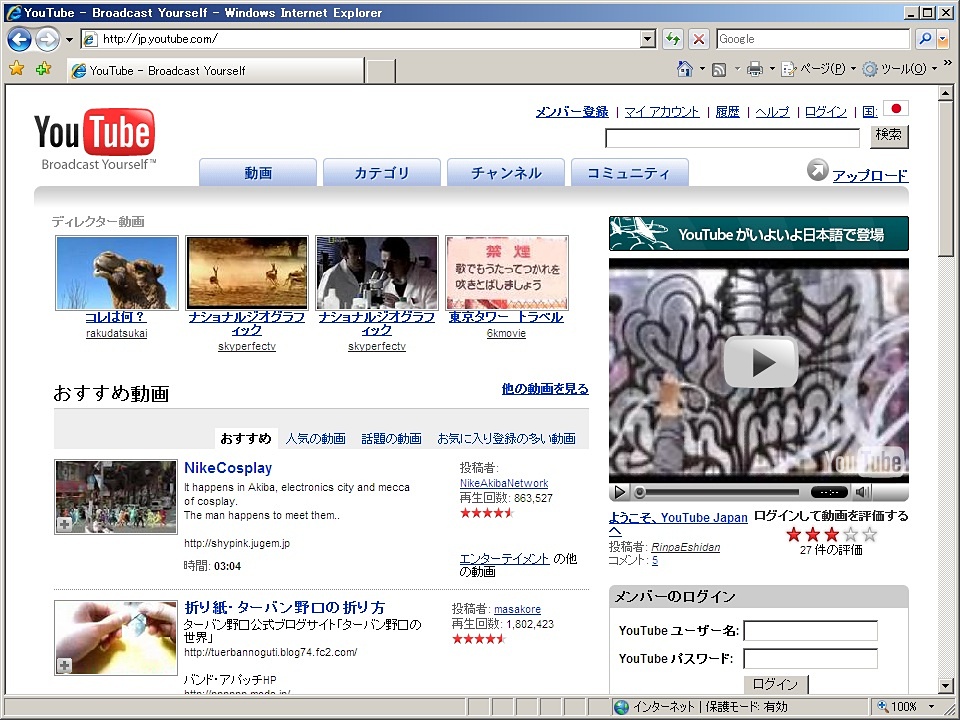Add current page to favorites
Image resolution: width=960 pixels, height=720 pixels.
point(41,70)
